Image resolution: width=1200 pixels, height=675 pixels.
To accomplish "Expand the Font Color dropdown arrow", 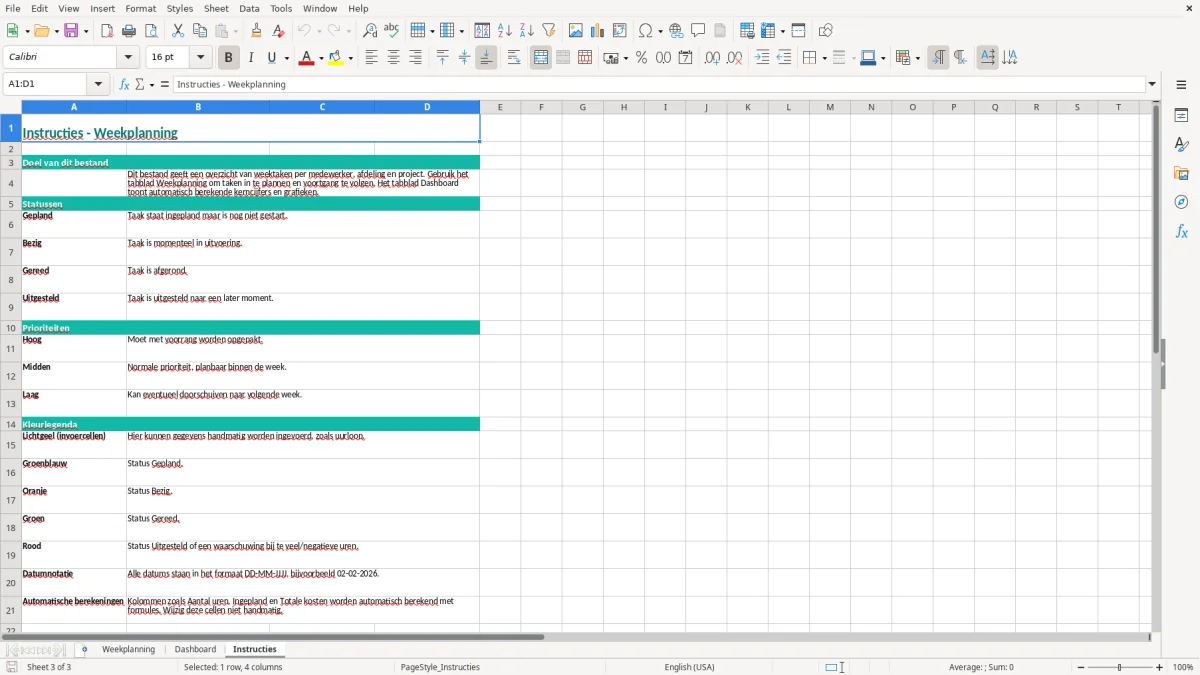I will tap(321, 58).
